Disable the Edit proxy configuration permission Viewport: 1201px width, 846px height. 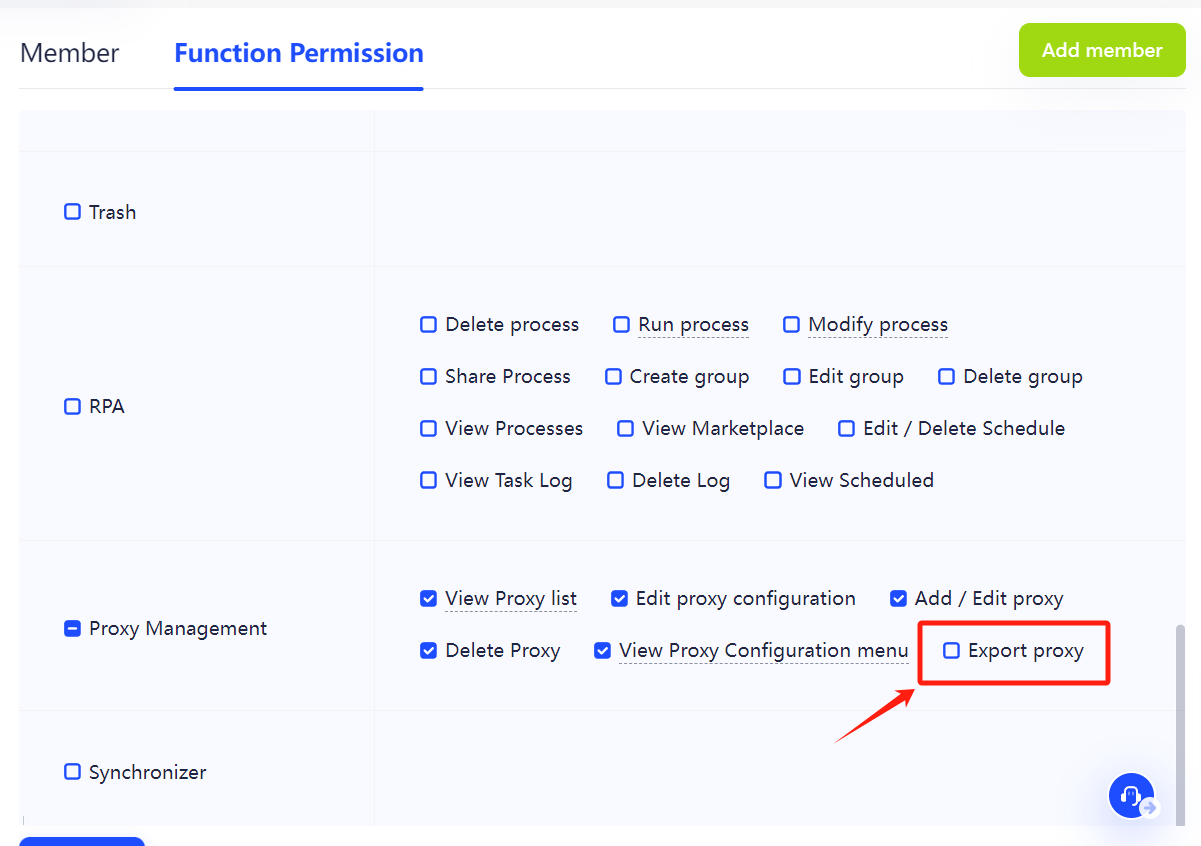619,599
